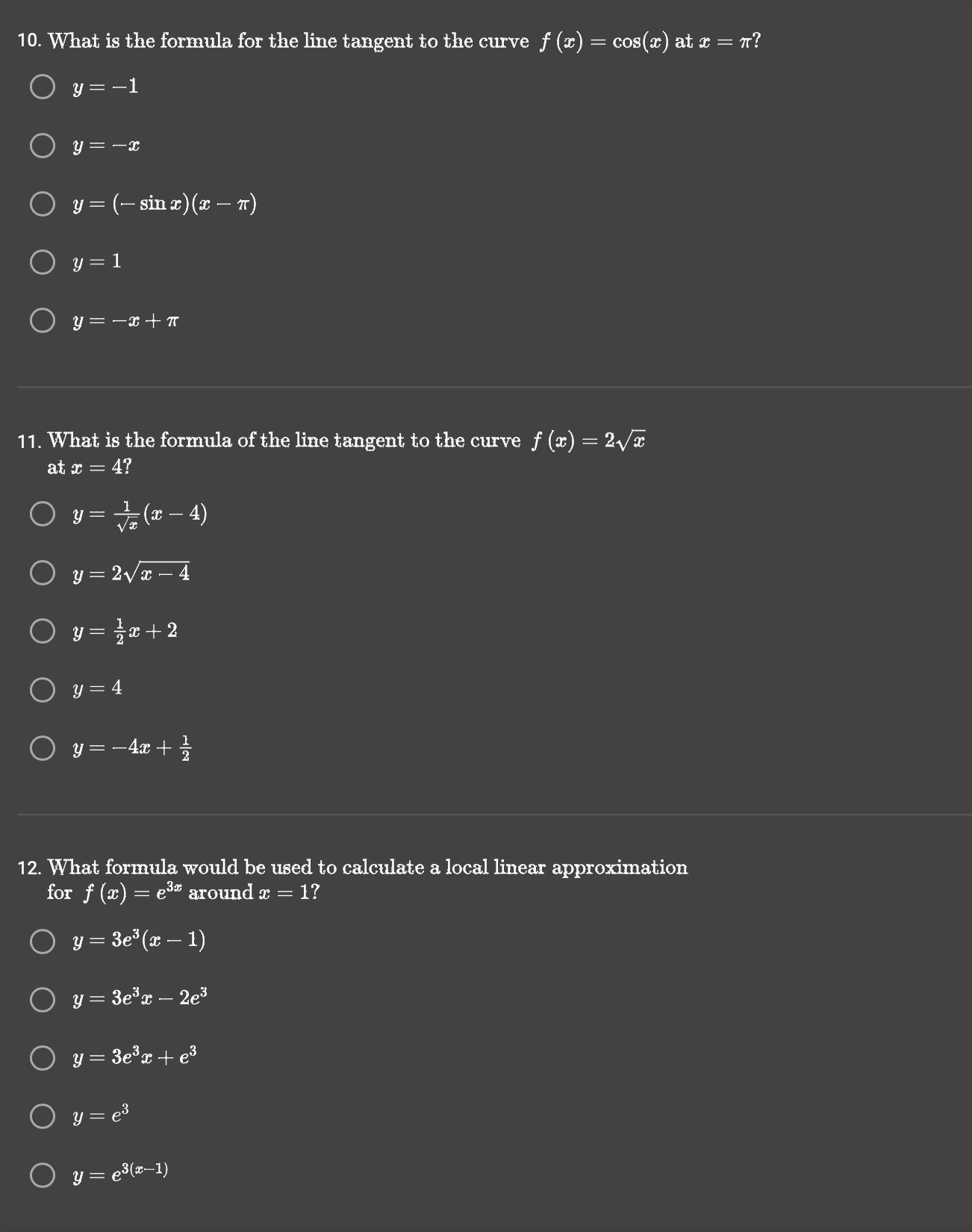Select y = (1/√x)(x − 4) for question 11
972x1232 pixels.
tap(43, 512)
